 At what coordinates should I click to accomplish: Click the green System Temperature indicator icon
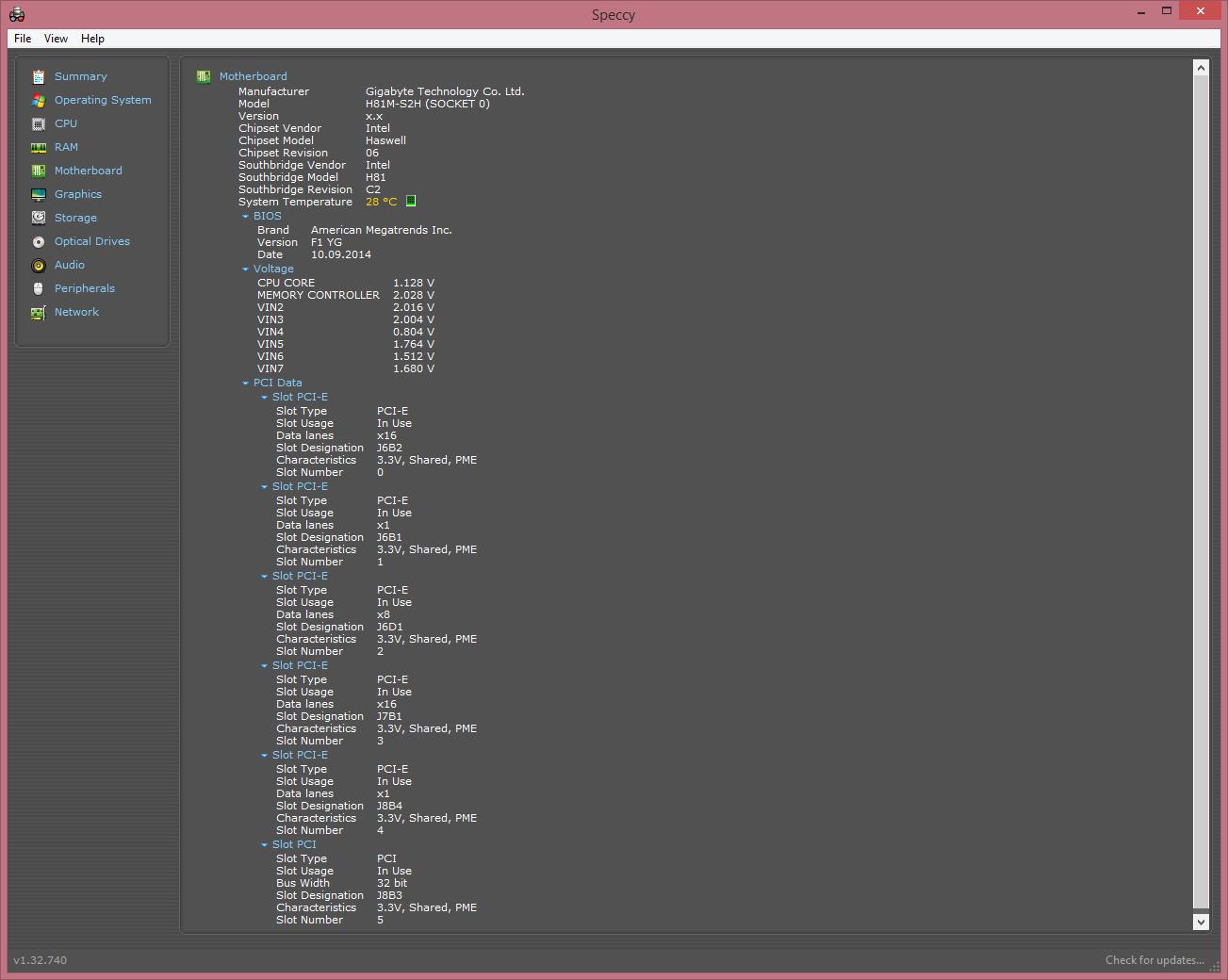(x=411, y=201)
